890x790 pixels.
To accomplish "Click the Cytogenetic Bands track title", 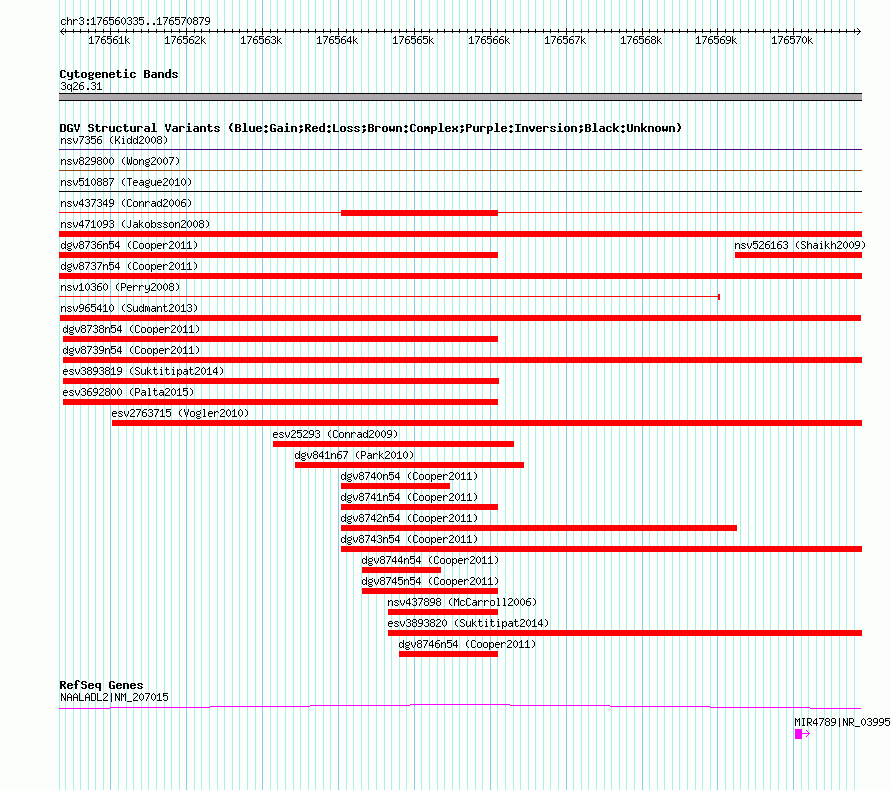I will 119,74.
